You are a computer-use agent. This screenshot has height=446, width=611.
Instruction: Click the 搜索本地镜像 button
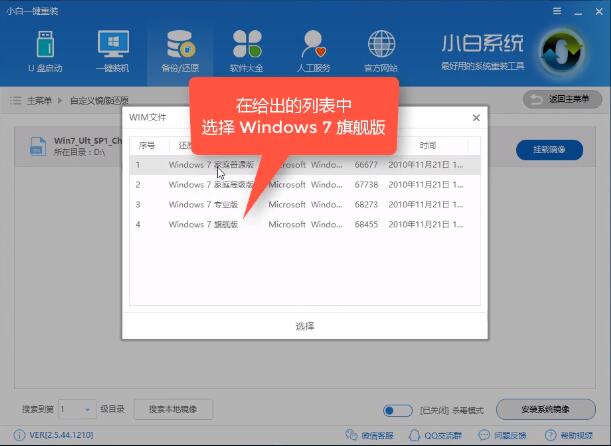[x=180, y=410]
